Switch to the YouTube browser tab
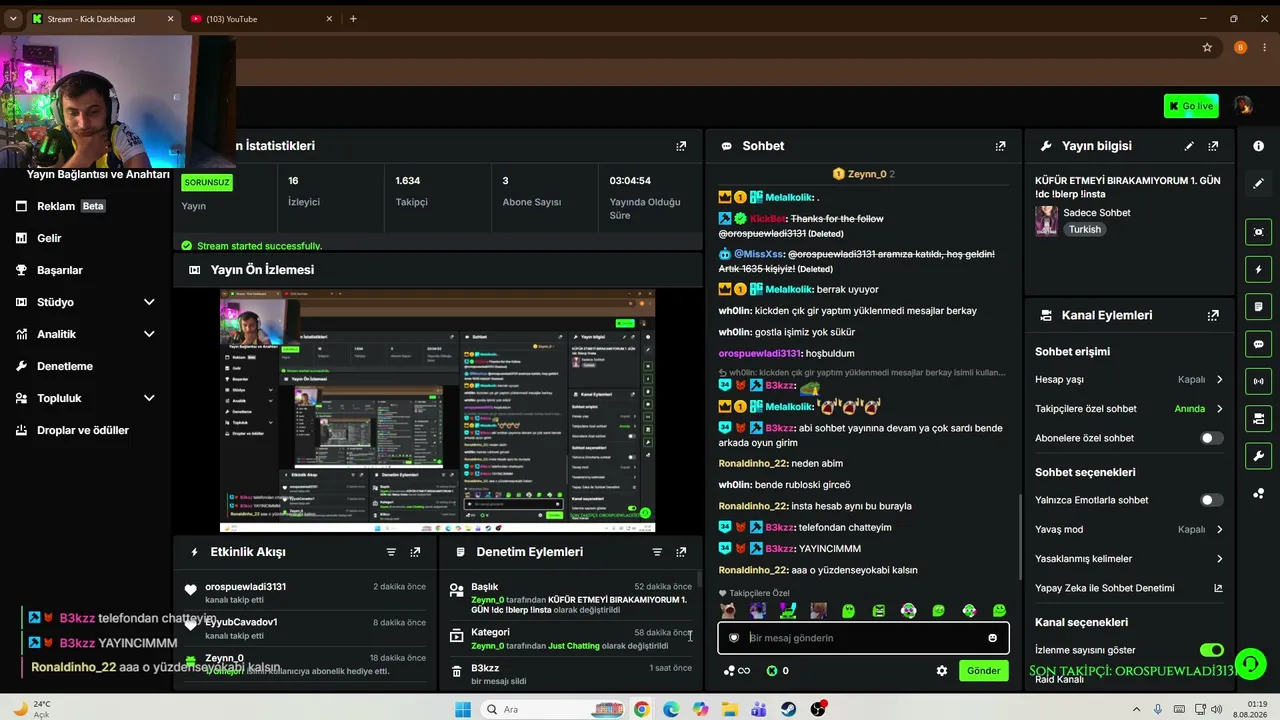This screenshot has height=720, width=1280. [261, 19]
